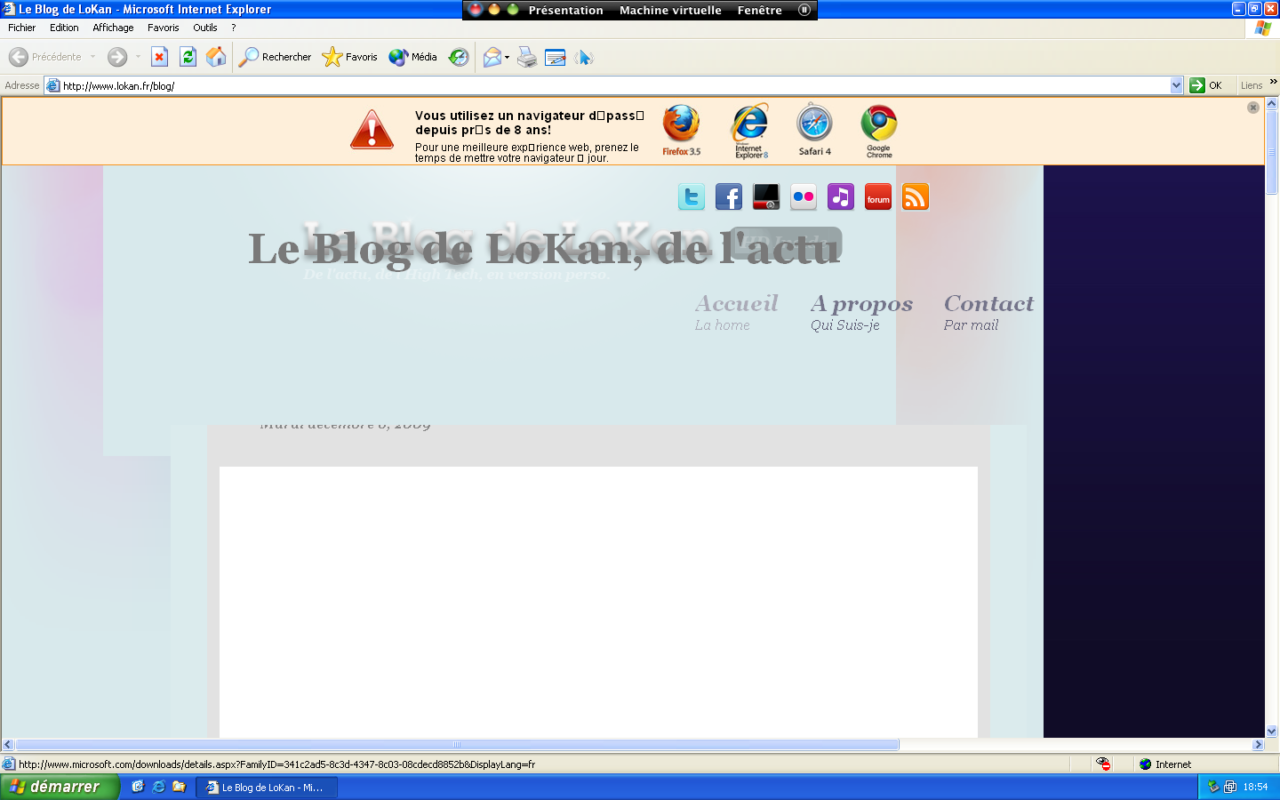Open the back history dropdown arrow

click(93, 57)
